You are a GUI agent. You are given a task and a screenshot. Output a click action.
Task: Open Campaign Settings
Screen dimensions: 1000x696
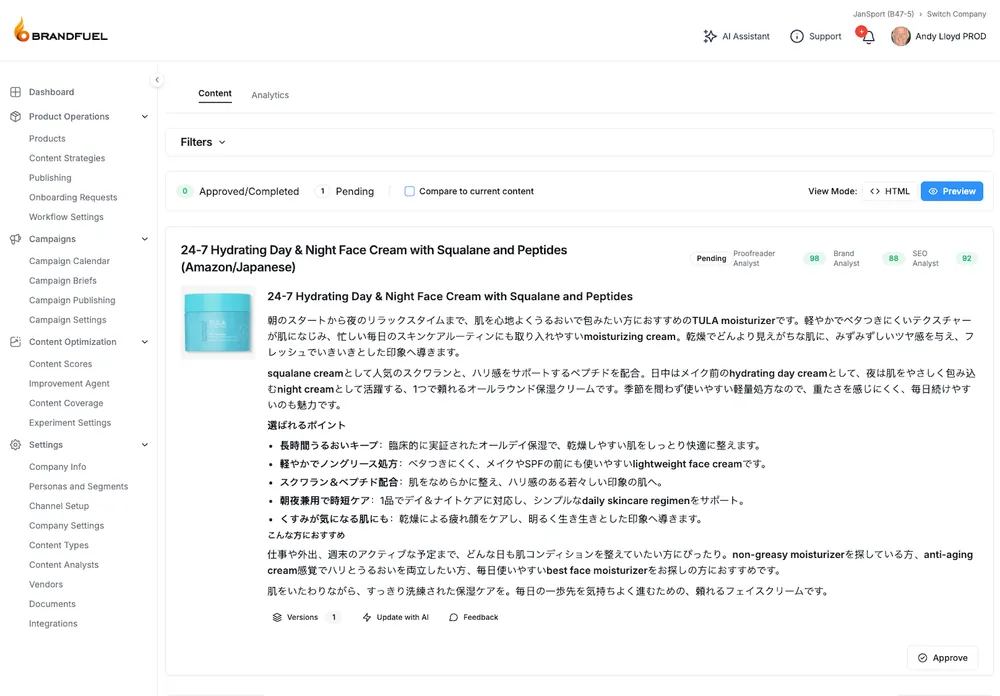click(x=68, y=320)
